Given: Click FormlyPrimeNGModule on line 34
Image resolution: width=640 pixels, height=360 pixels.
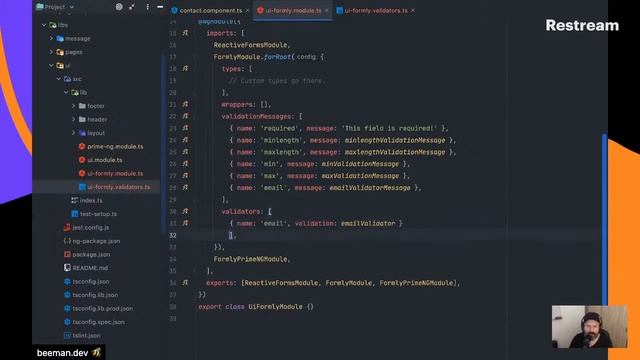Looking at the screenshot, I should point(250,259).
